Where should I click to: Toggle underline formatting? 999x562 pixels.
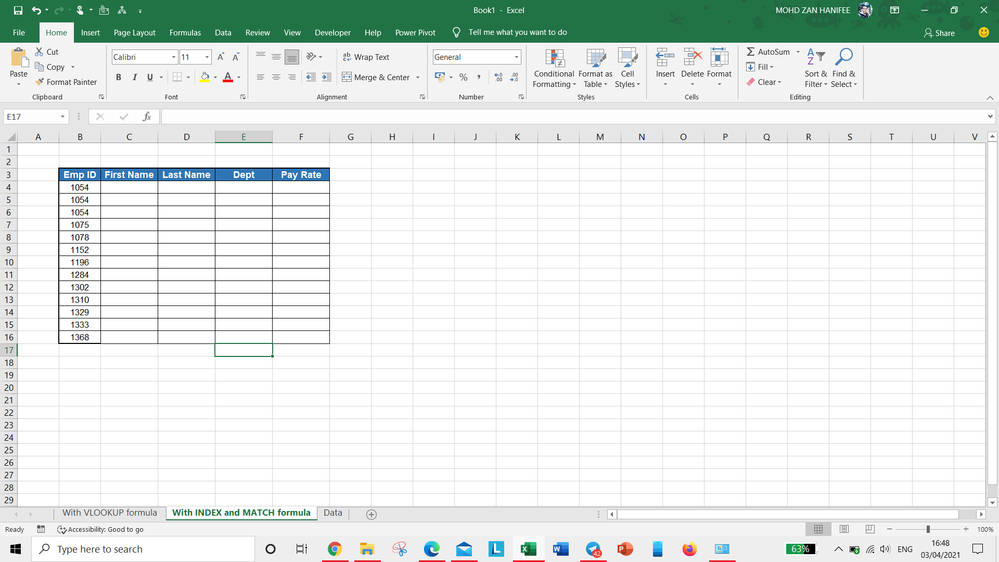150,77
